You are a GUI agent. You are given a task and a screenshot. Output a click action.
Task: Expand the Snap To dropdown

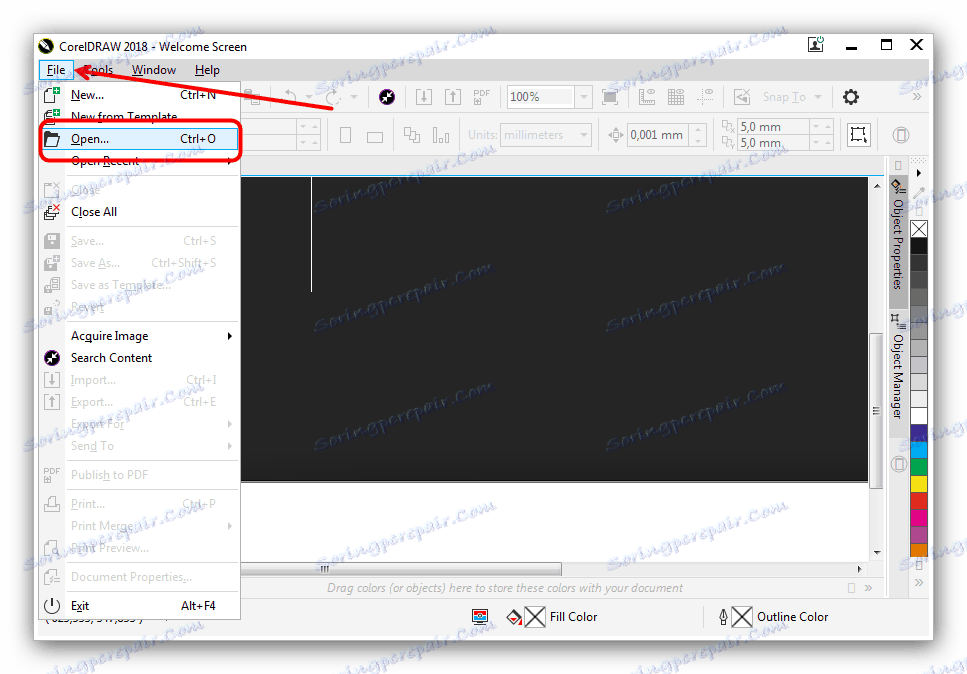[818, 97]
